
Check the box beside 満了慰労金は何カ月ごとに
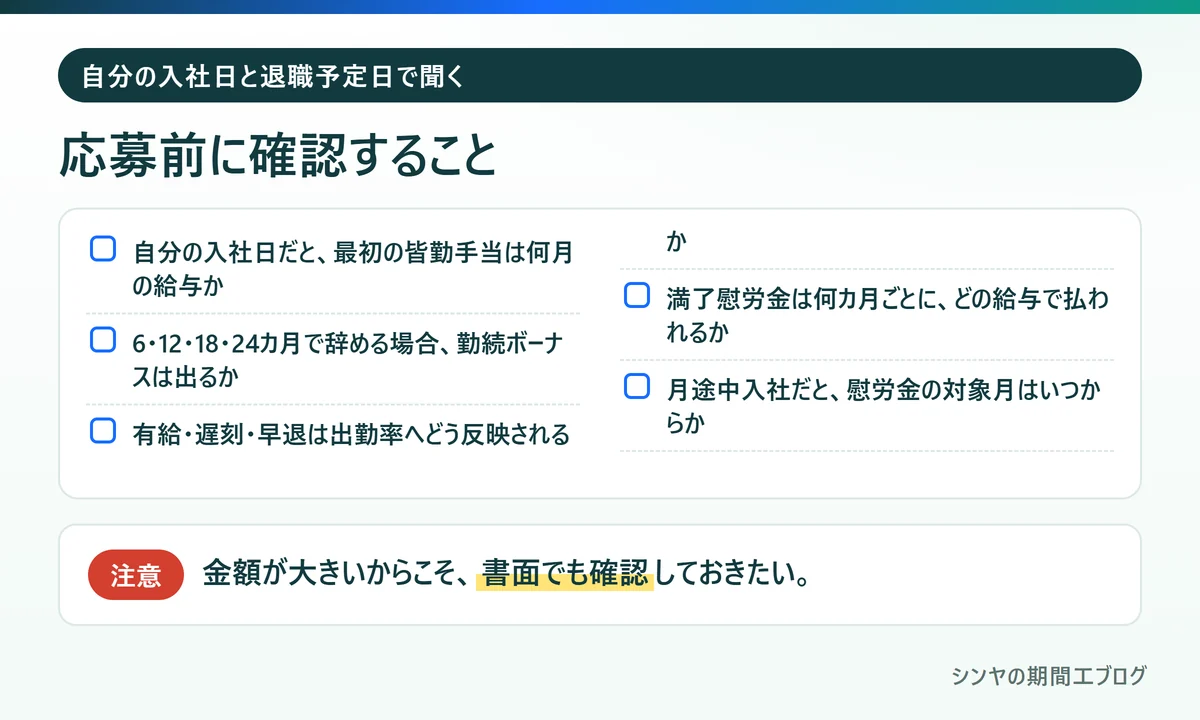(637, 296)
